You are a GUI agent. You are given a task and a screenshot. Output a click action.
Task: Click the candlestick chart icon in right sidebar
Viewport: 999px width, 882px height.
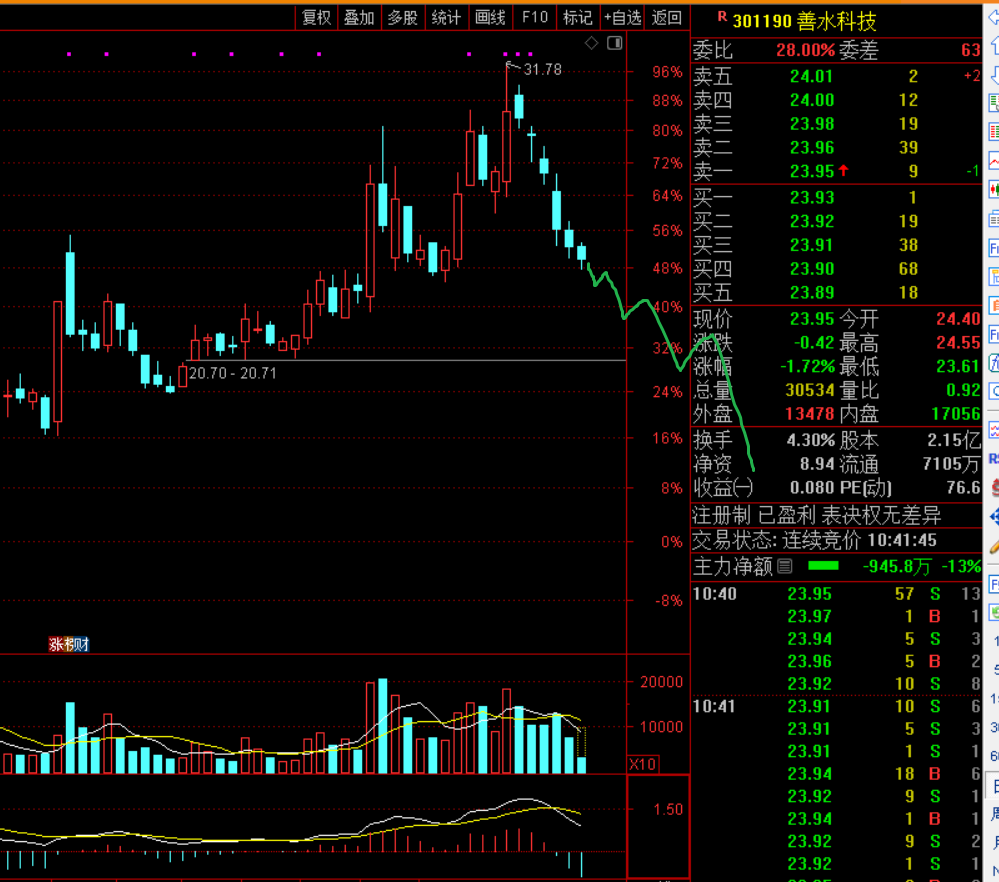coord(993,189)
